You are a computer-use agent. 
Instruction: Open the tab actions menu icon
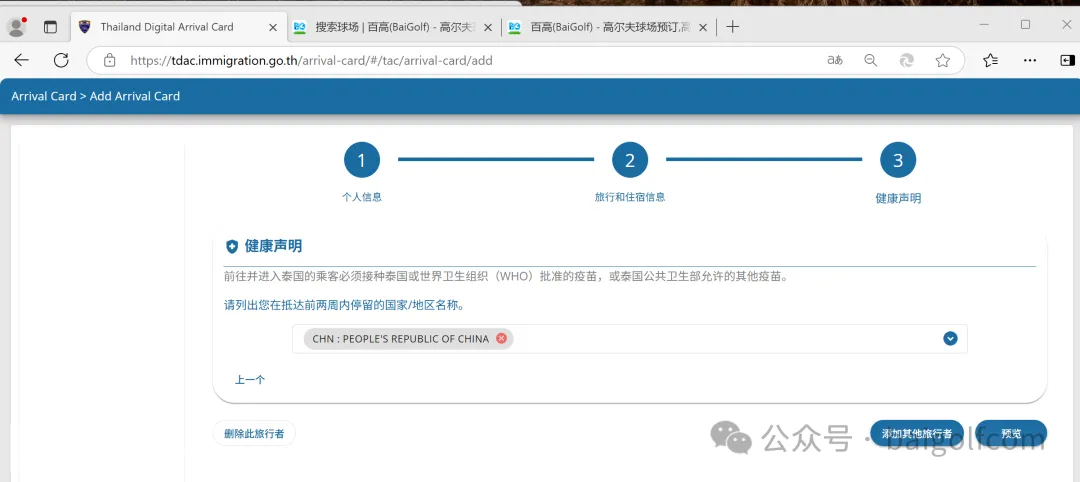tap(50, 27)
